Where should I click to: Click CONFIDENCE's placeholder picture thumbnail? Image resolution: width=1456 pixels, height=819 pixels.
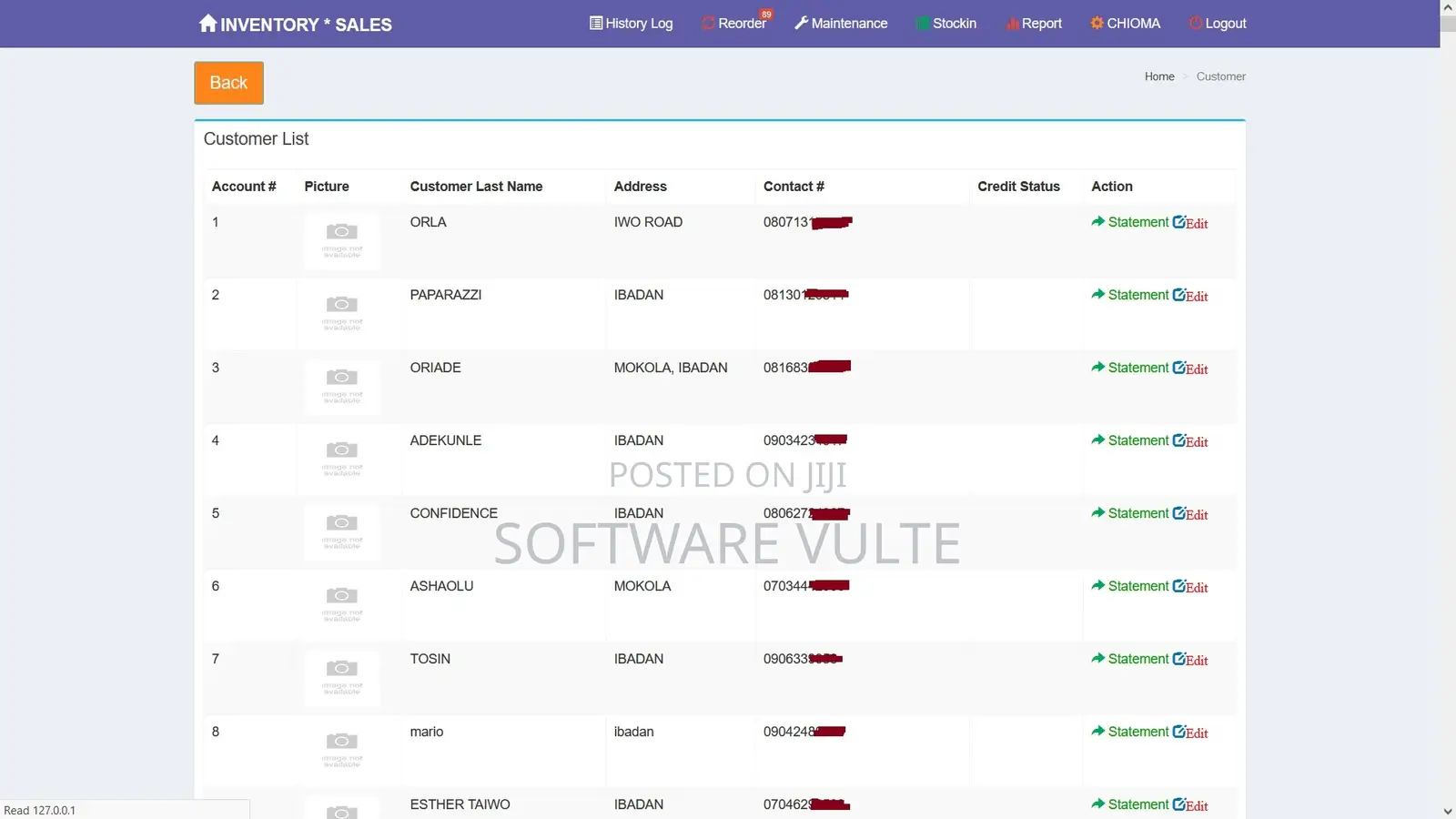point(342,532)
